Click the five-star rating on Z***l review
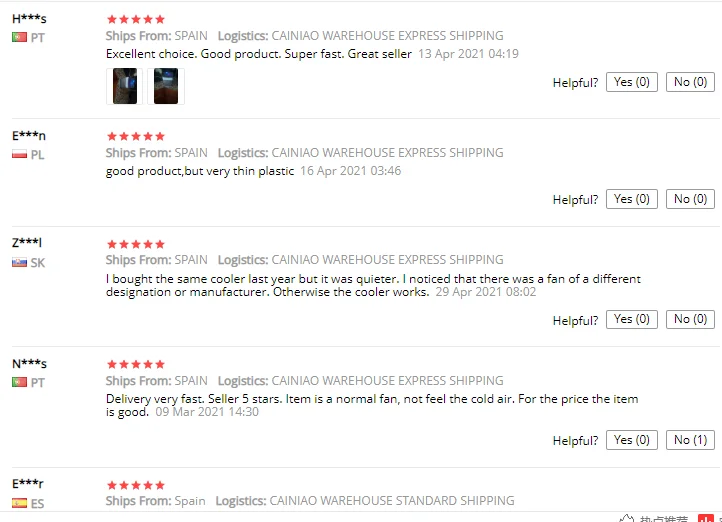This screenshot has width=722, height=522. [136, 244]
